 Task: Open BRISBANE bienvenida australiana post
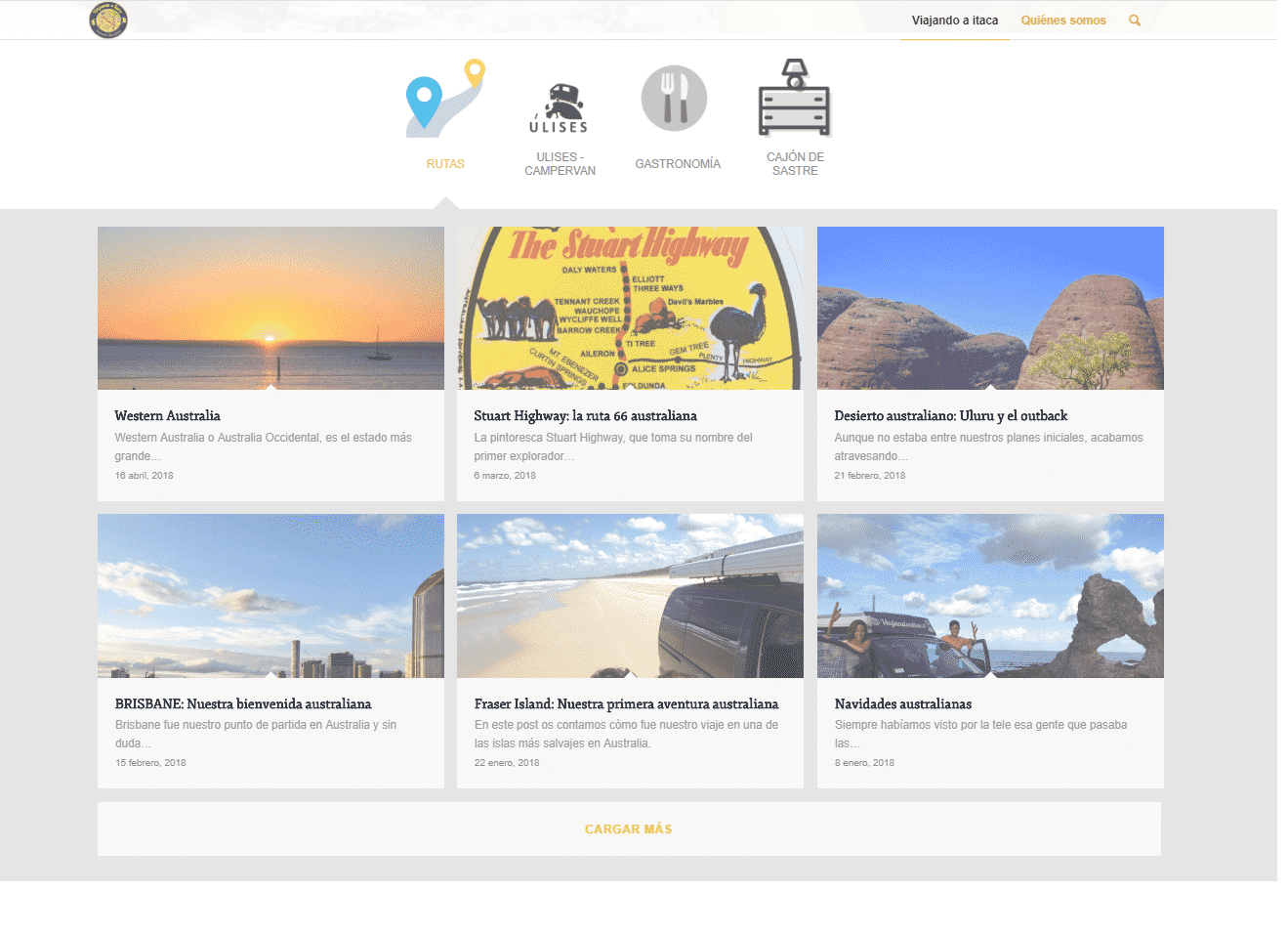pos(243,704)
